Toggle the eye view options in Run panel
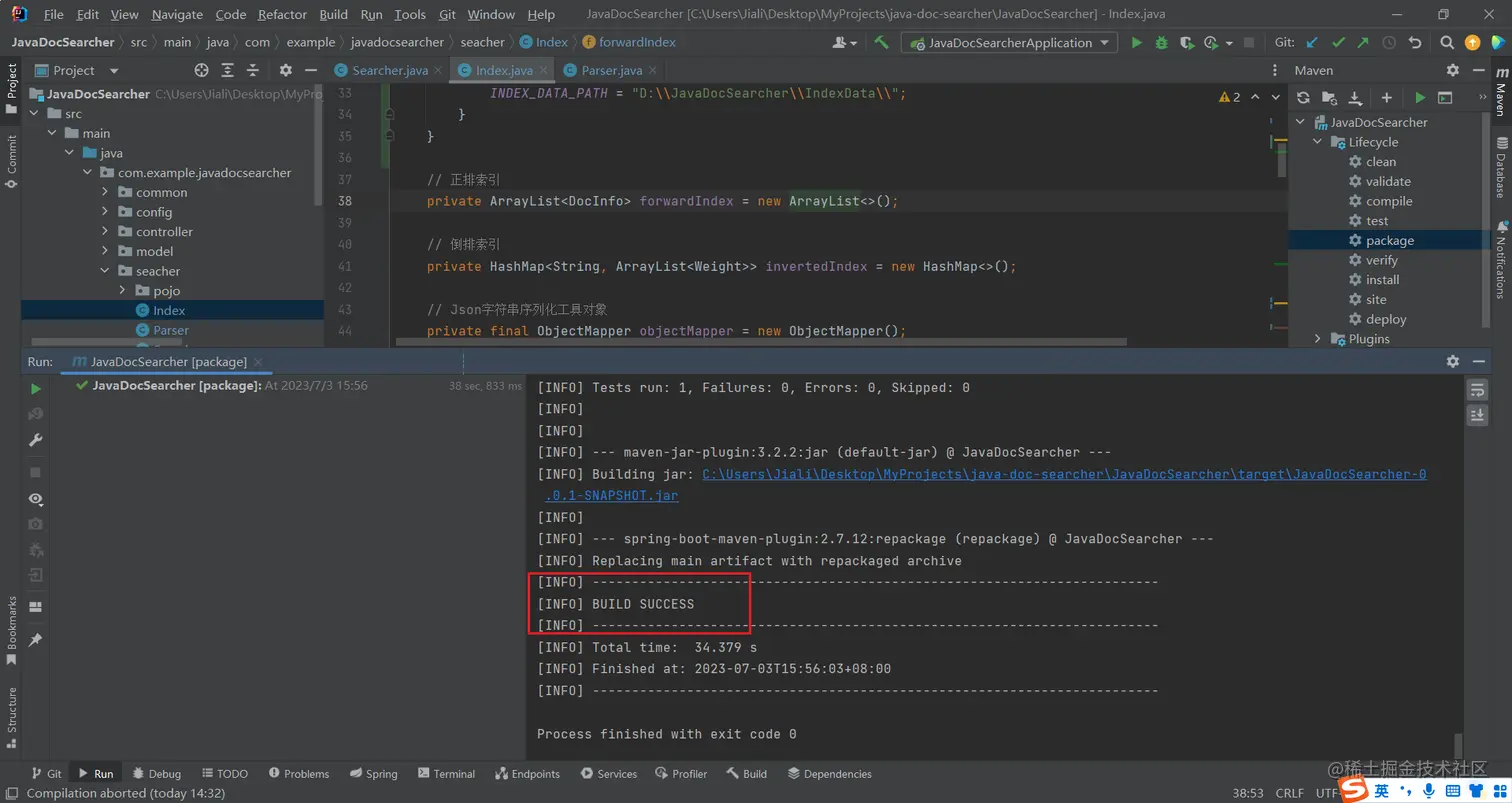Image resolution: width=1512 pixels, height=803 pixels. point(36,498)
